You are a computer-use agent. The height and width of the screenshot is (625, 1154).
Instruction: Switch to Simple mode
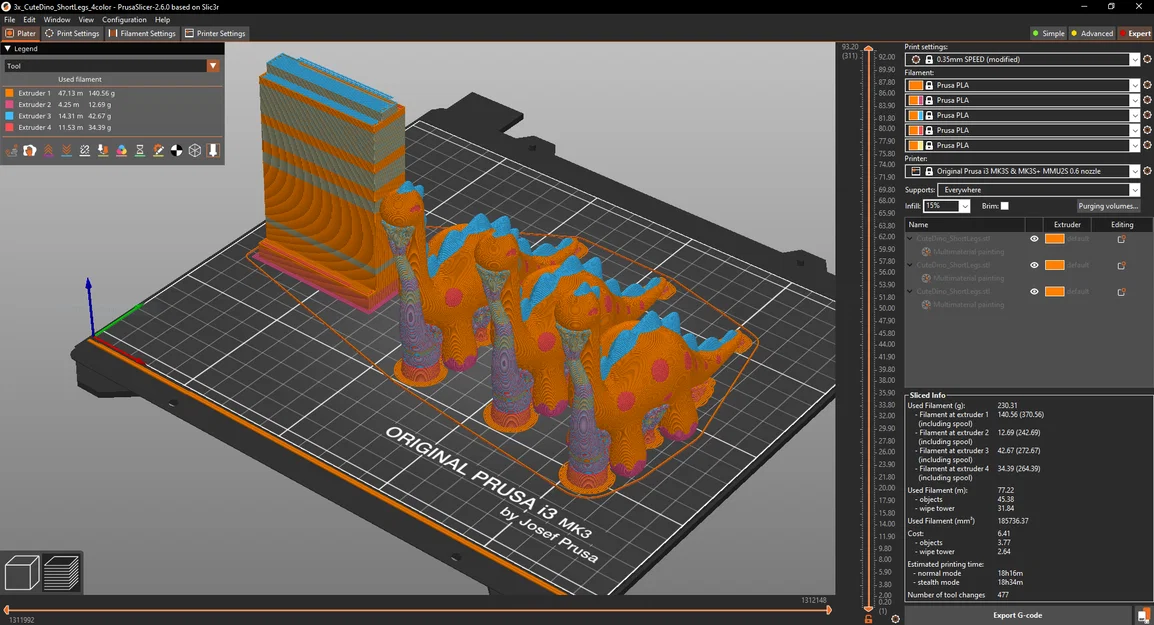click(1049, 33)
